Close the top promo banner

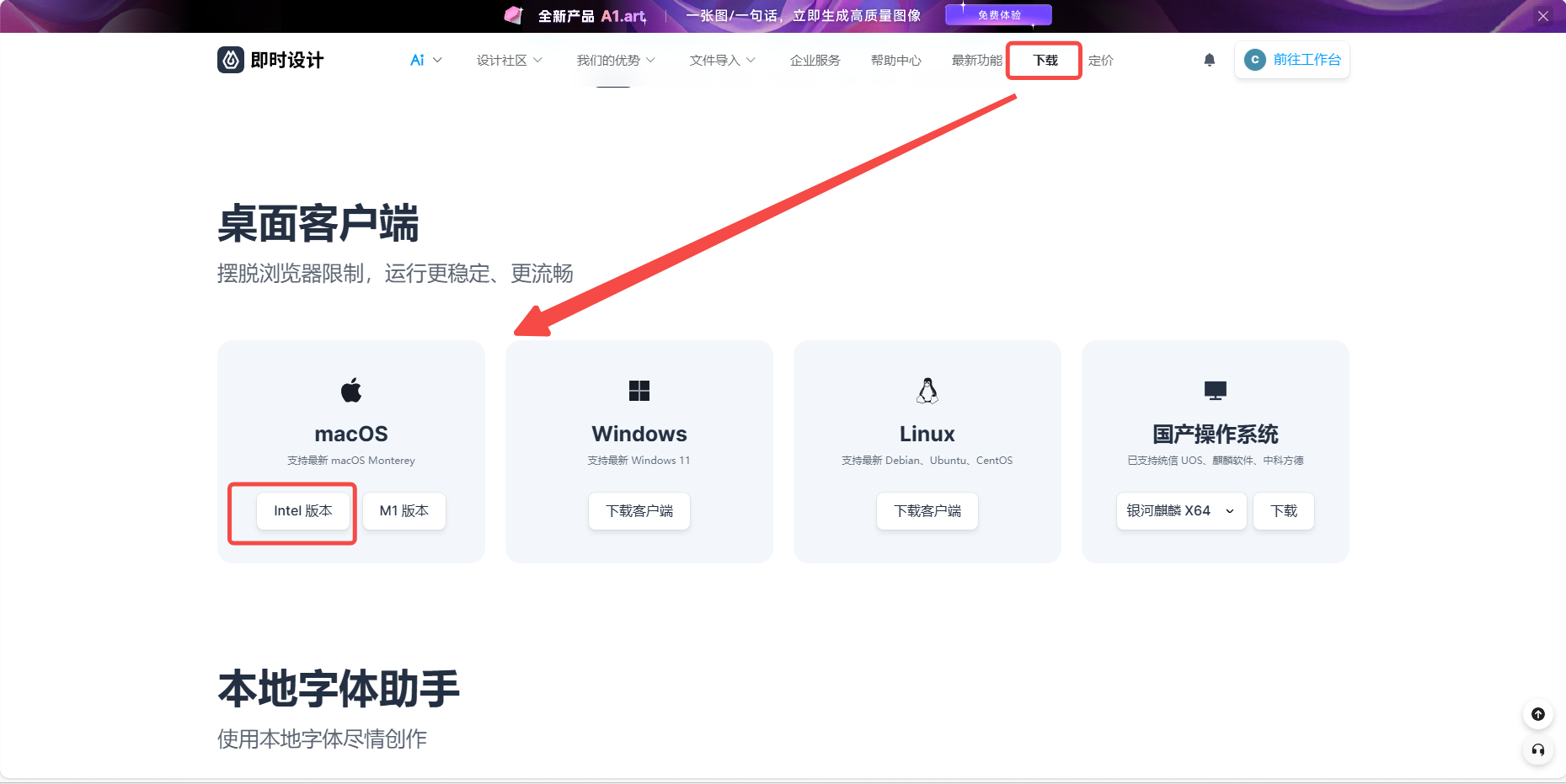tap(1543, 16)
